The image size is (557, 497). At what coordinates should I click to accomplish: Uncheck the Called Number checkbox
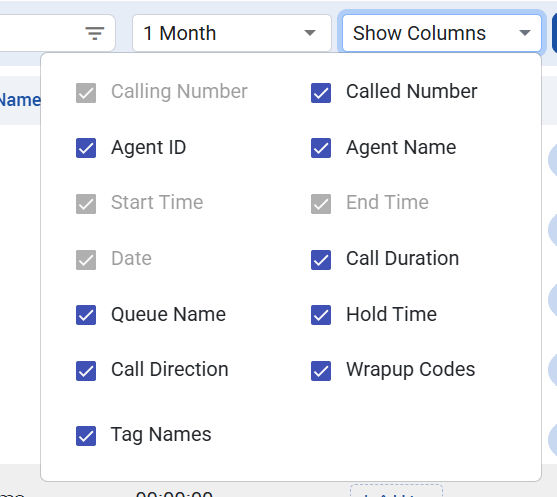321,93
